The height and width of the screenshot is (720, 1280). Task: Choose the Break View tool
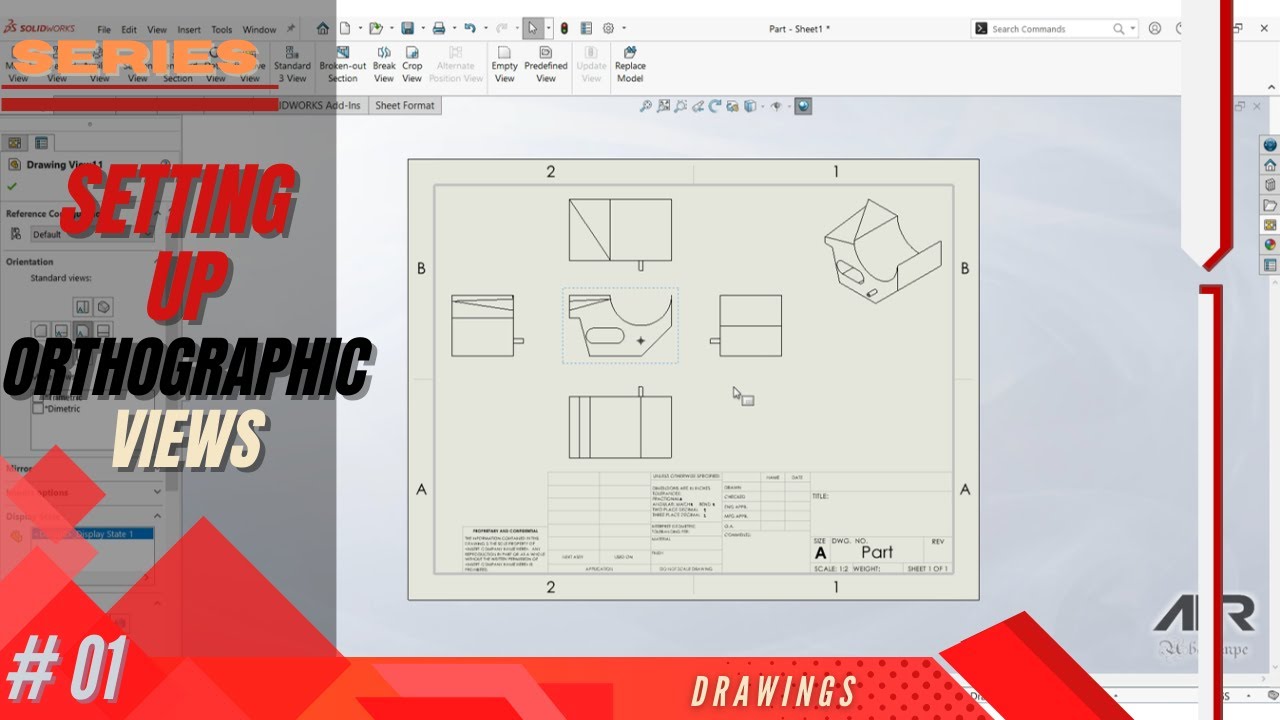[x=384, y=64]
